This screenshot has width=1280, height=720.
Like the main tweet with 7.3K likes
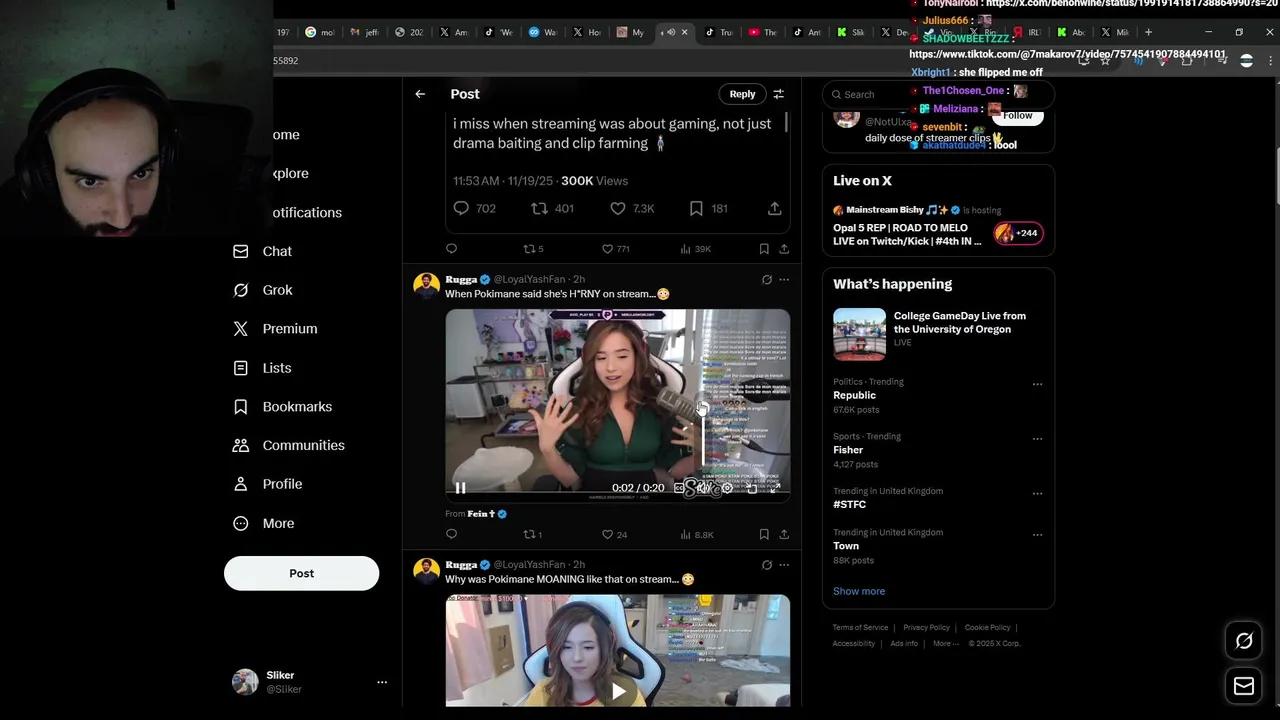[632, 208]
